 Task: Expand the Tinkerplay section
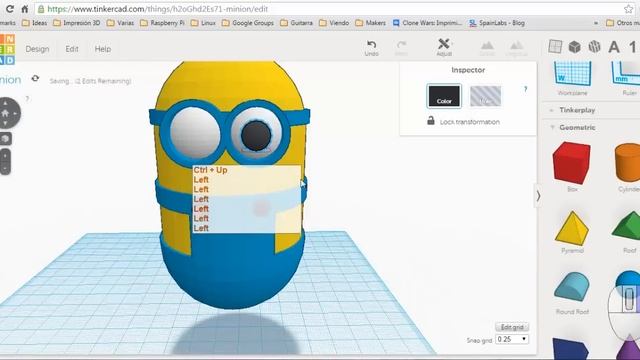click(x=577, y=110)
